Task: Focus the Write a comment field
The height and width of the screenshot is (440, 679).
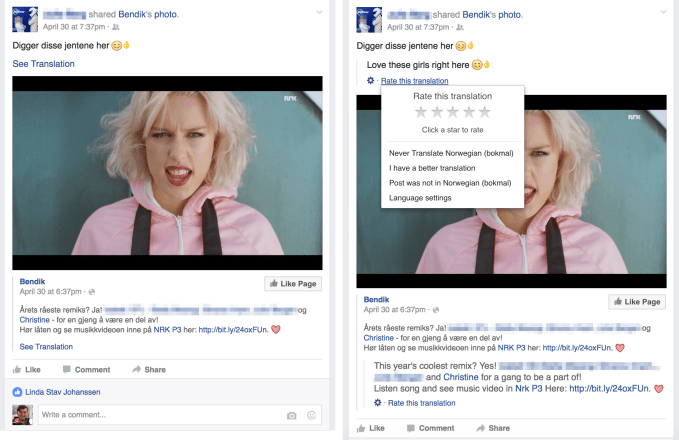Action: pyautogui.click(x=180, y=414)
